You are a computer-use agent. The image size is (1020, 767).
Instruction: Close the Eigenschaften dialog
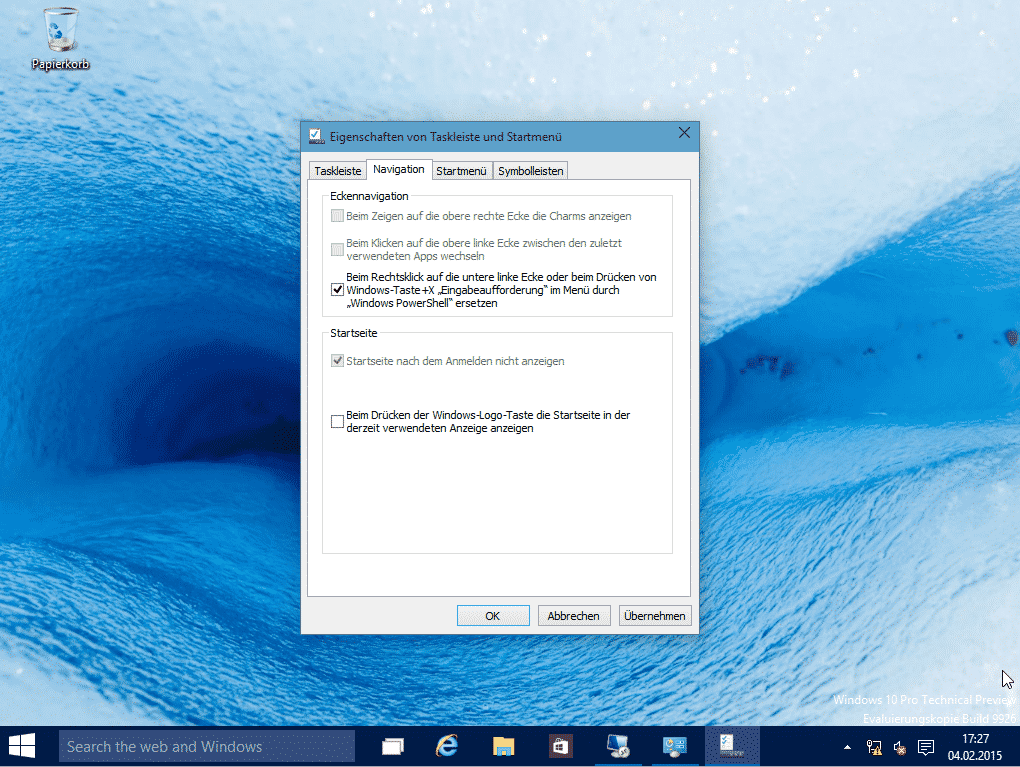tap(684, 133)
